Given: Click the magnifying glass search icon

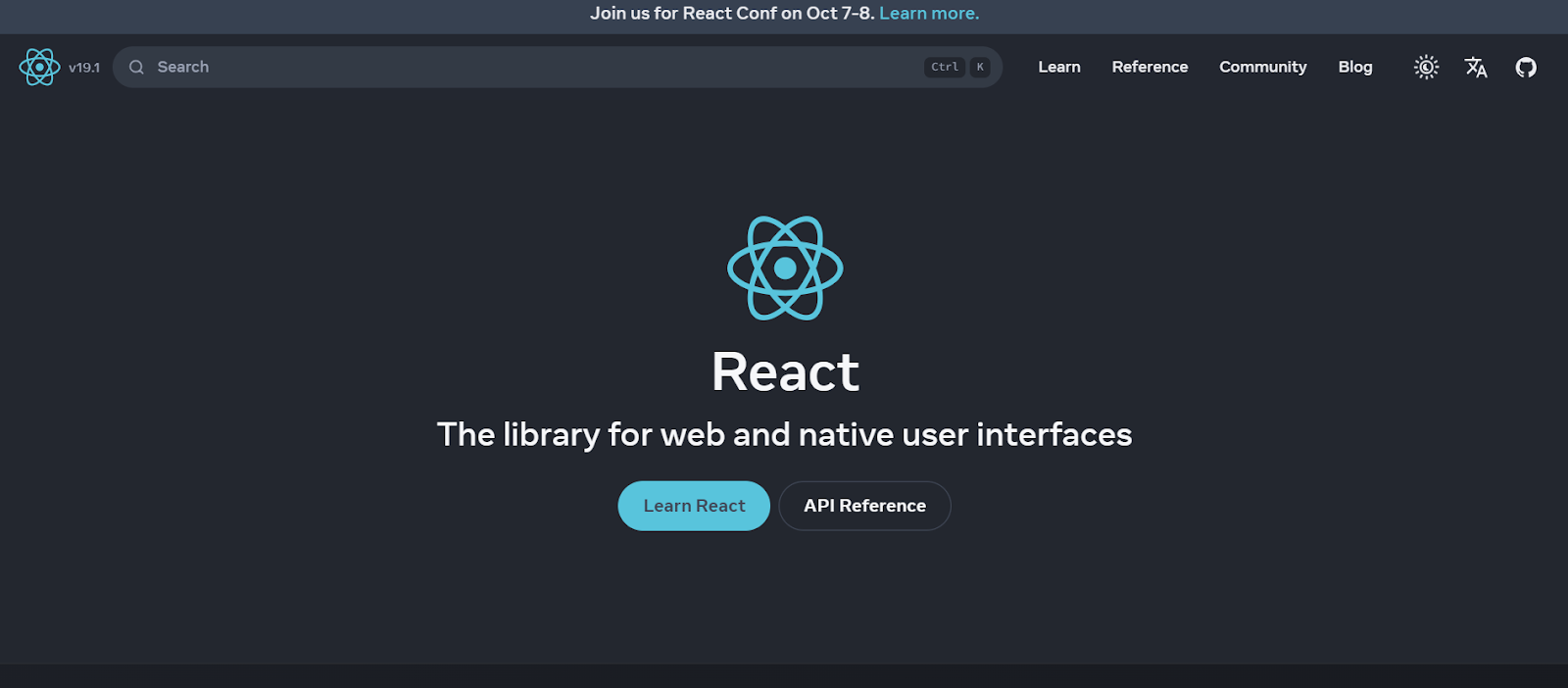Looking at the screenshot, I should (137, 67).
